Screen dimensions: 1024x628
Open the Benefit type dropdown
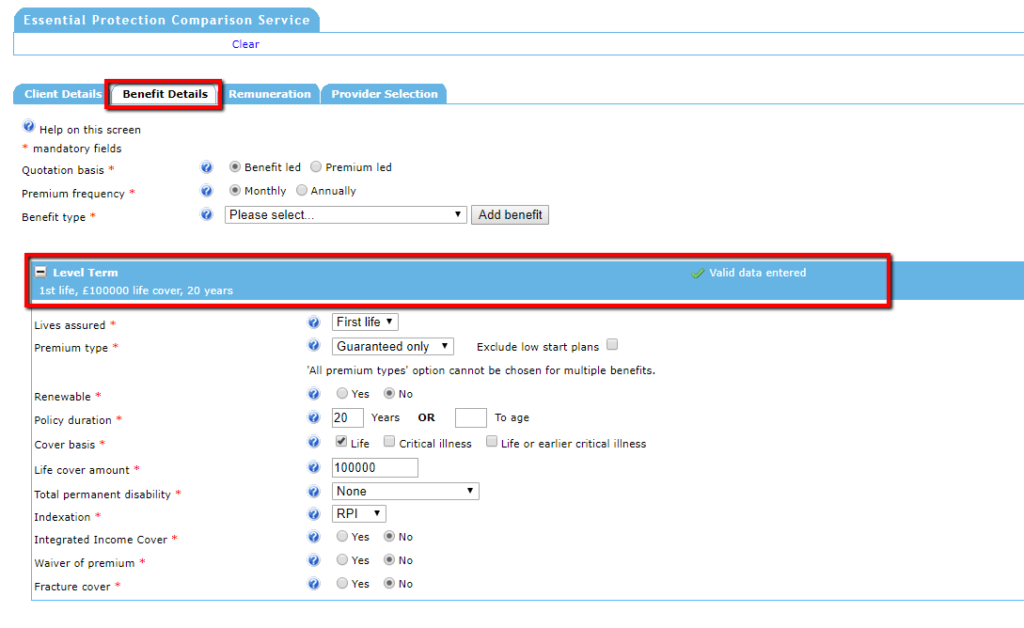(346, 215)
